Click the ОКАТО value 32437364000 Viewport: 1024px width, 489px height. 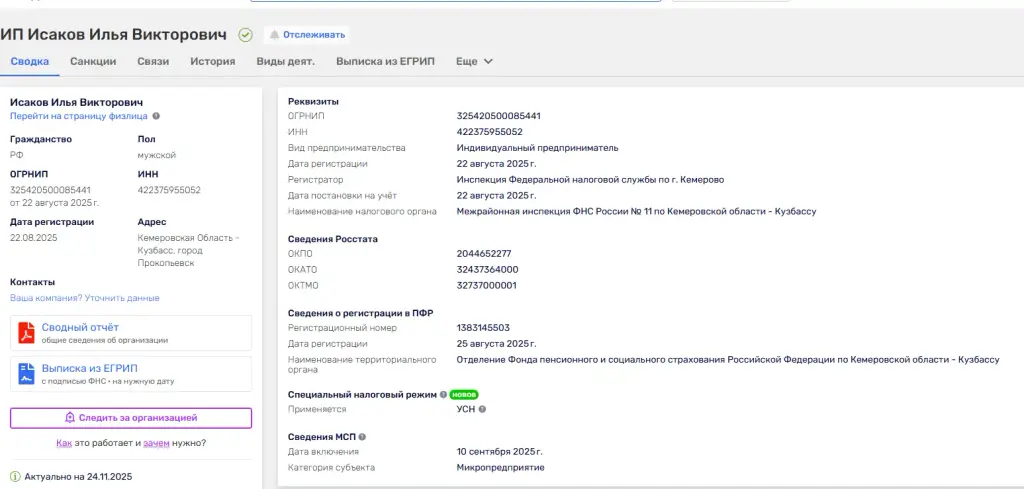pyautogui.click(x=487, y=270)
